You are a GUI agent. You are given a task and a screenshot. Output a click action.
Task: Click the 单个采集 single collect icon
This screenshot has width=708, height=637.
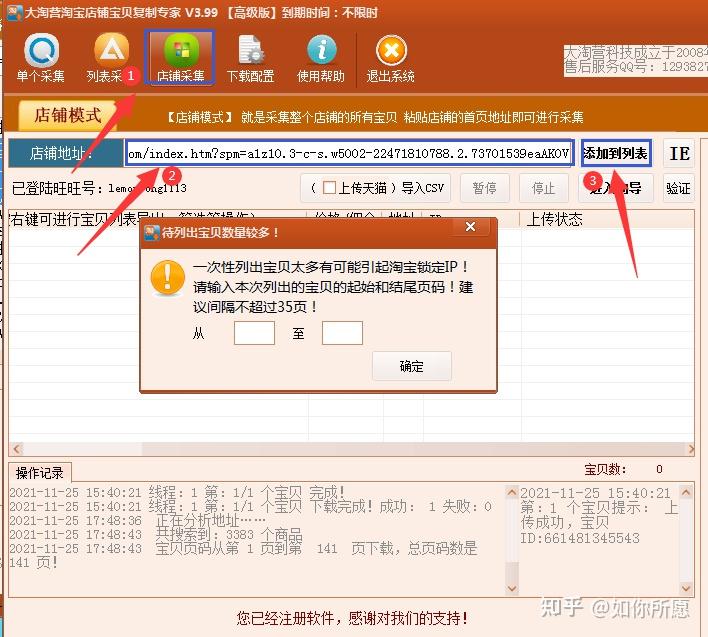pyautogui.click(x=40, y=58)
